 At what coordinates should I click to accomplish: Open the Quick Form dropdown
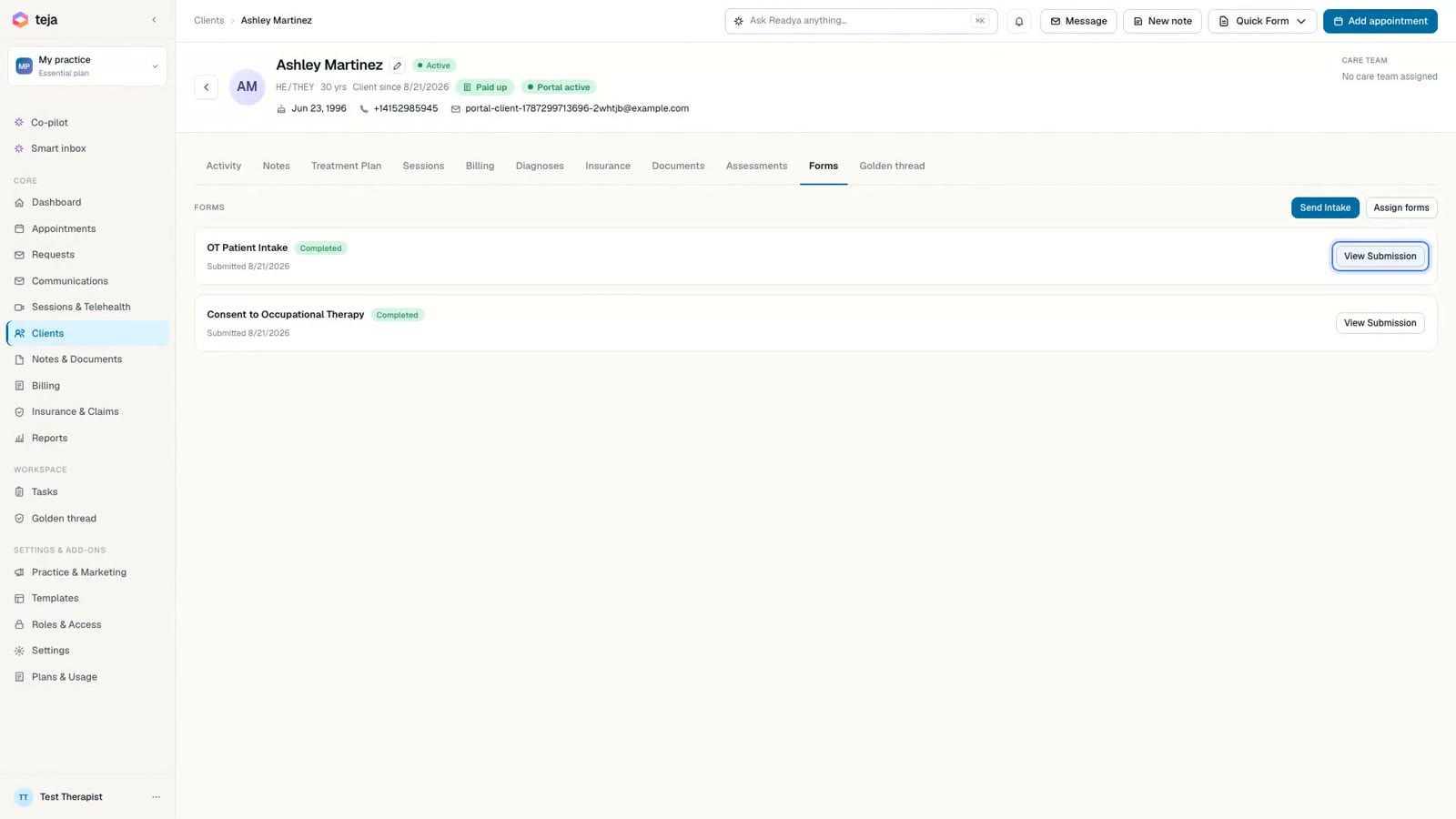1262,21
